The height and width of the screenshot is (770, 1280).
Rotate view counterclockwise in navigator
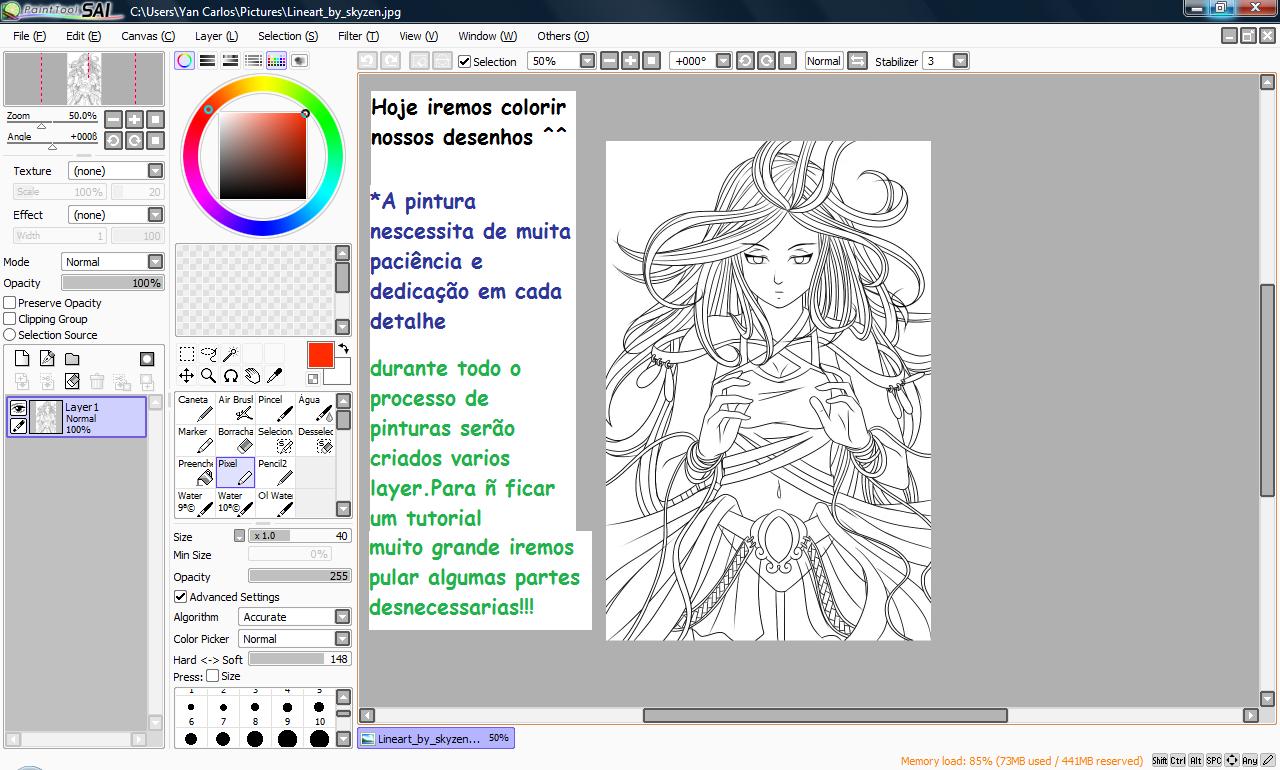pos(113,140)
